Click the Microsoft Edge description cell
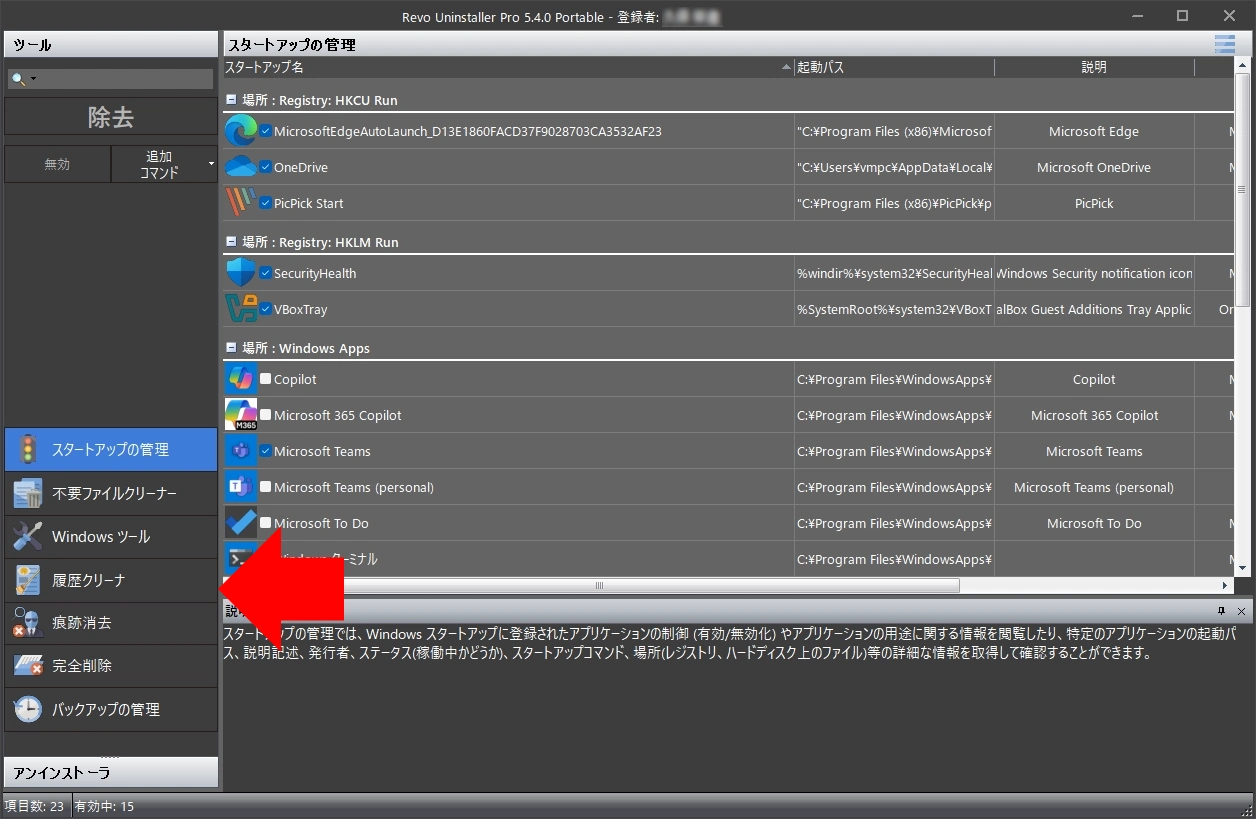This screenshot has height=819, width=1256. pyautogui.click(x=1094, y=131)
